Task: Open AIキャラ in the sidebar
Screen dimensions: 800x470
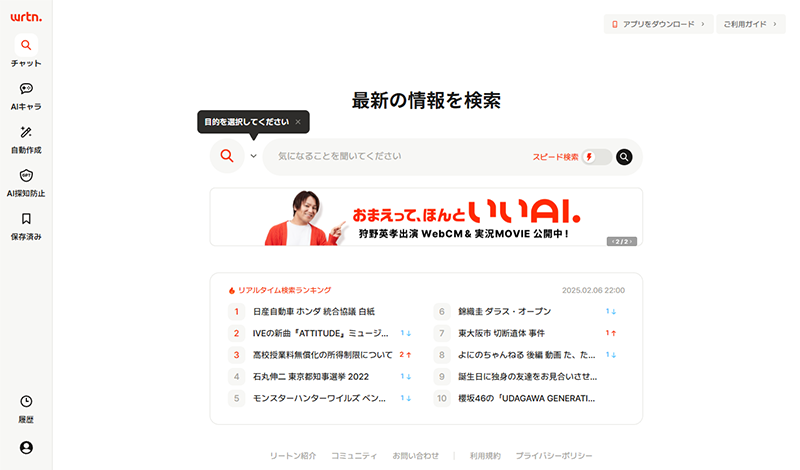Action: pos(26,96)
